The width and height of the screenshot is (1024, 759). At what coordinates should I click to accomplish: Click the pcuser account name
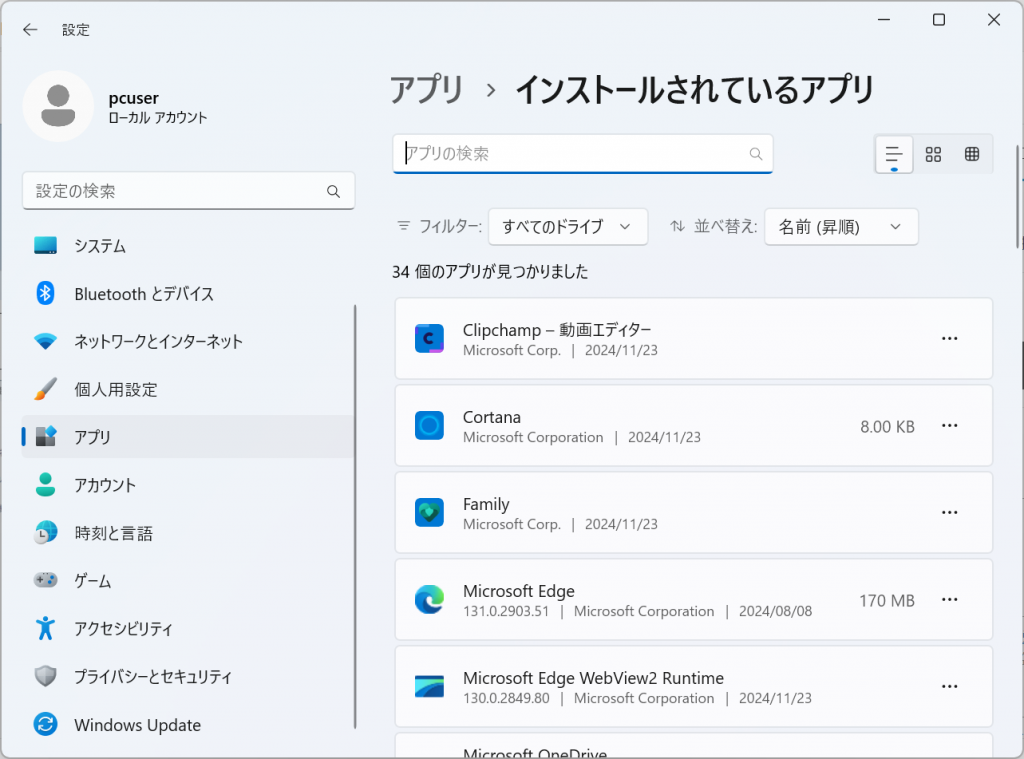tap(133, 98)
